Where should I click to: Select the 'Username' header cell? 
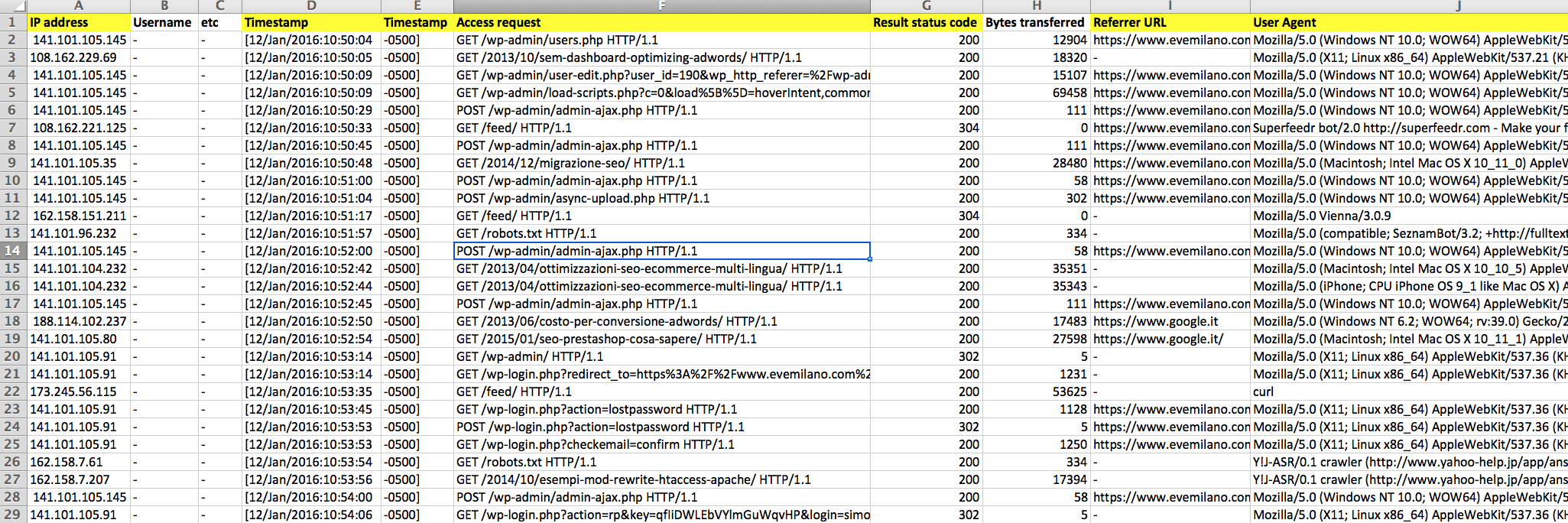164,22
